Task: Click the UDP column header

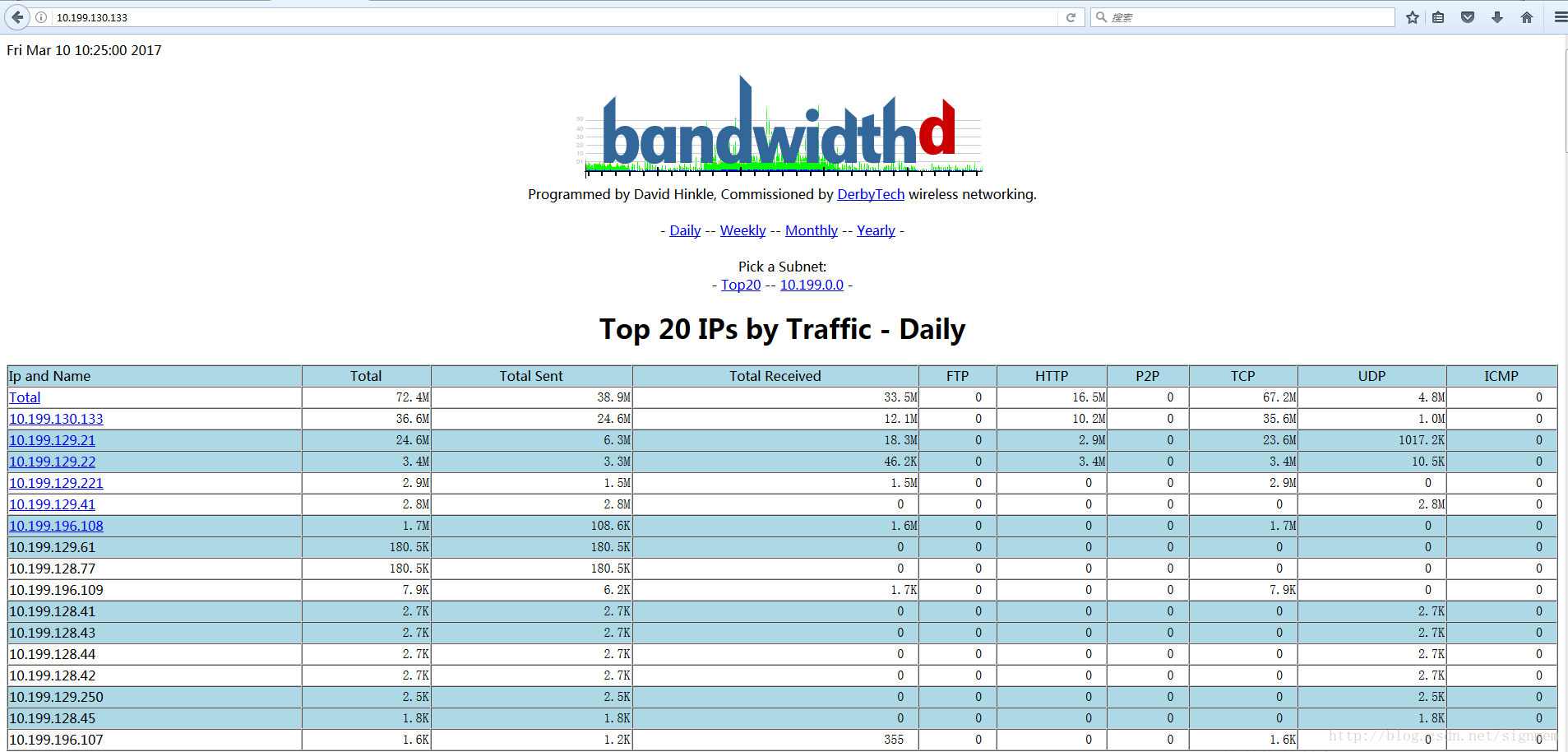Action: [x=1371, y=376]
